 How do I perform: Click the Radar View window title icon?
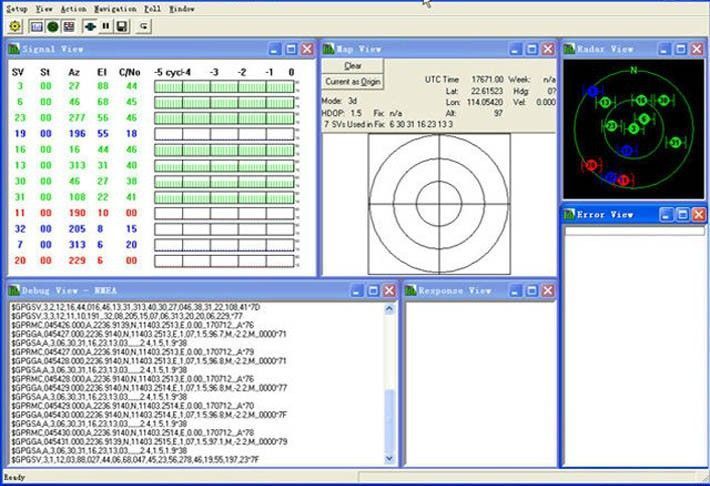569,48
